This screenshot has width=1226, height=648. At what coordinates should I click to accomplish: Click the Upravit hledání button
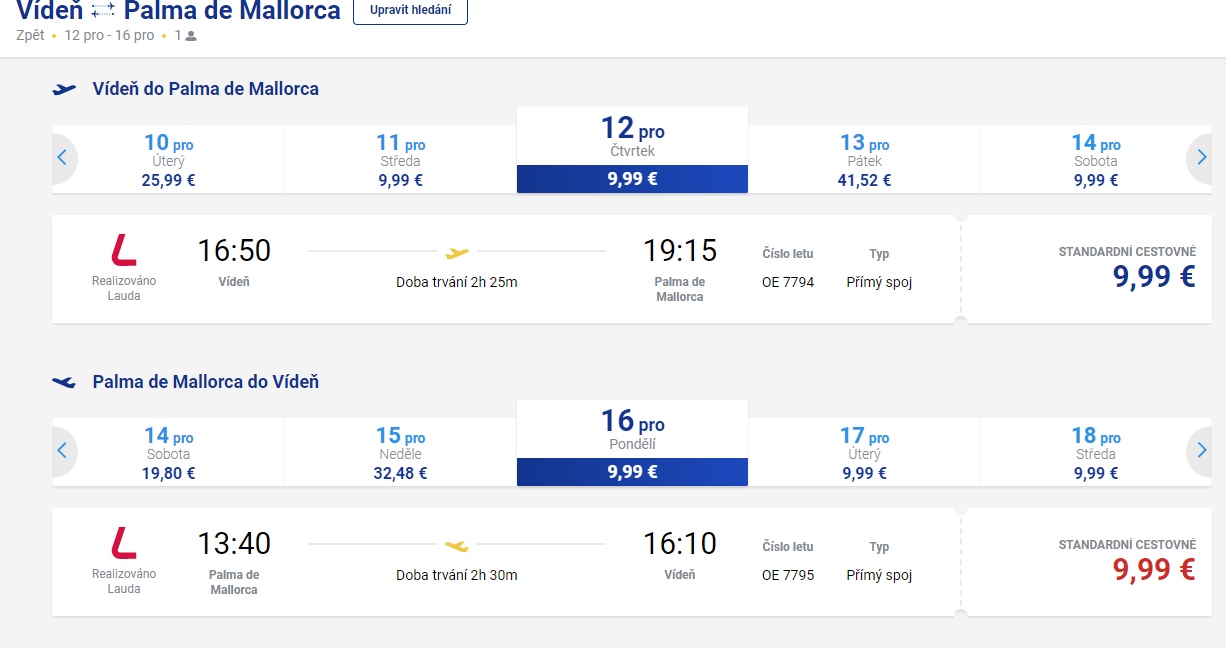tap(410, 12)
